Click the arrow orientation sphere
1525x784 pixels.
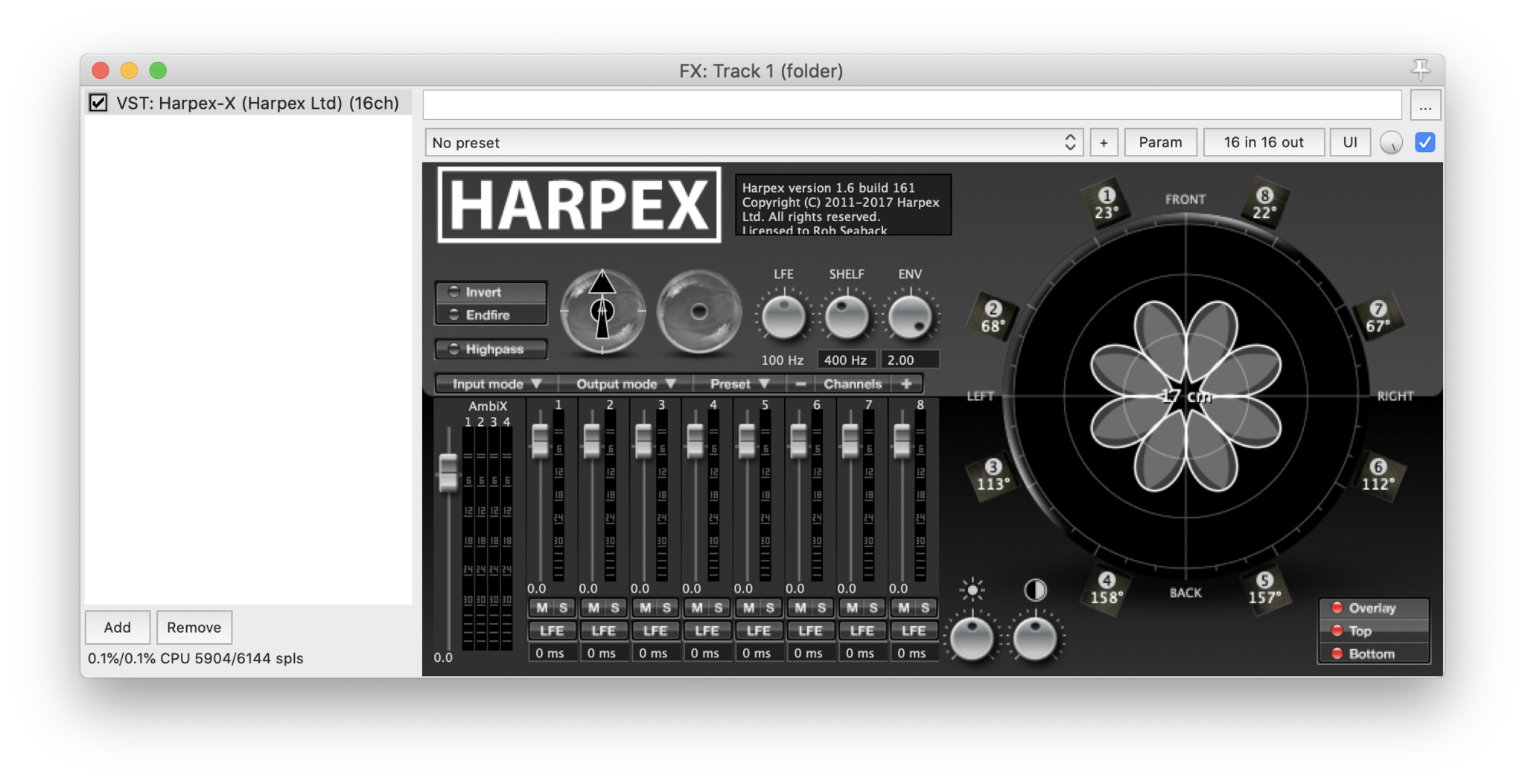tap(602, 311)
